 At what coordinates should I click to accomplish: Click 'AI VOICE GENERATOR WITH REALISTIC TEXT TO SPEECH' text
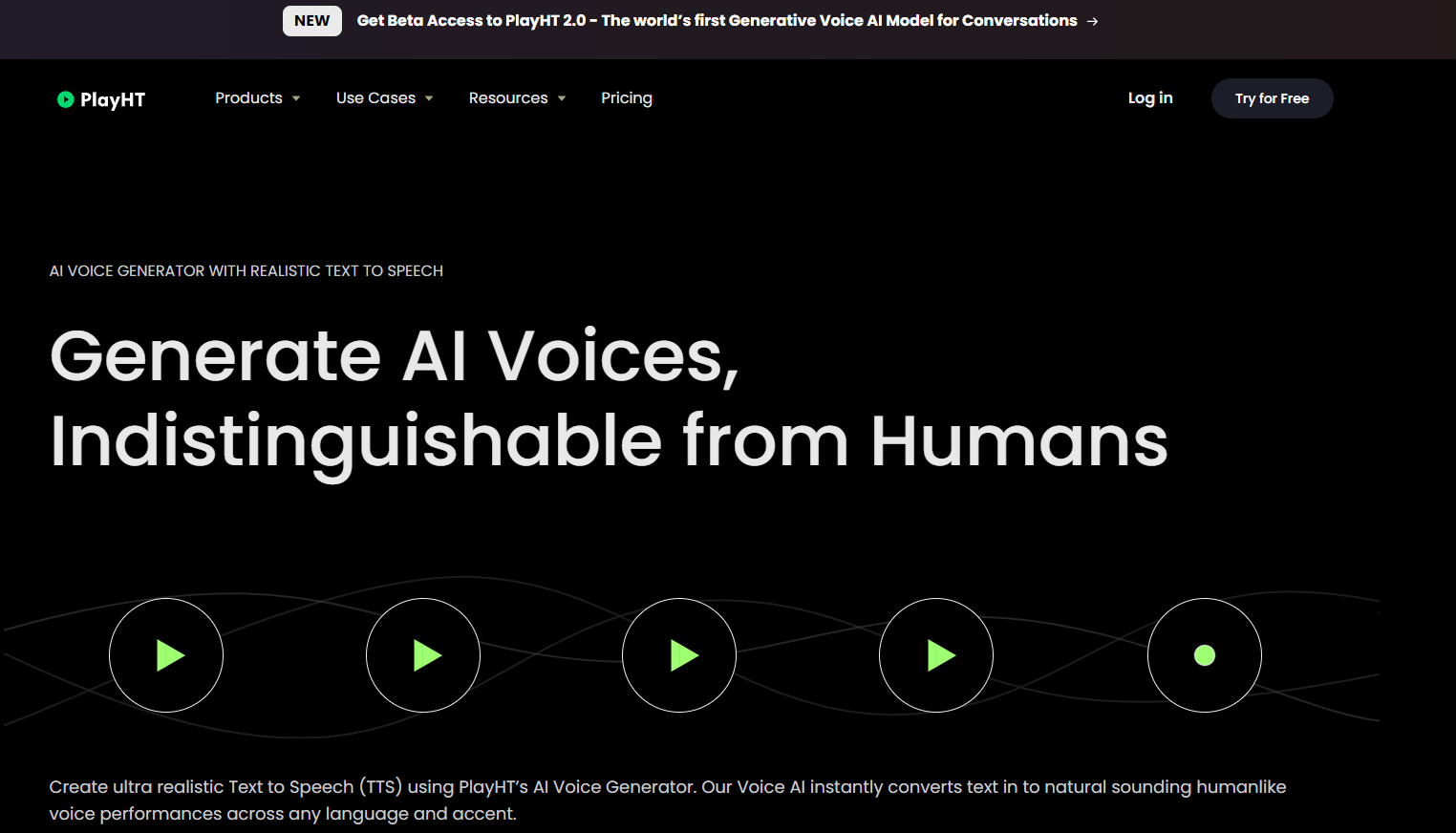246,271
